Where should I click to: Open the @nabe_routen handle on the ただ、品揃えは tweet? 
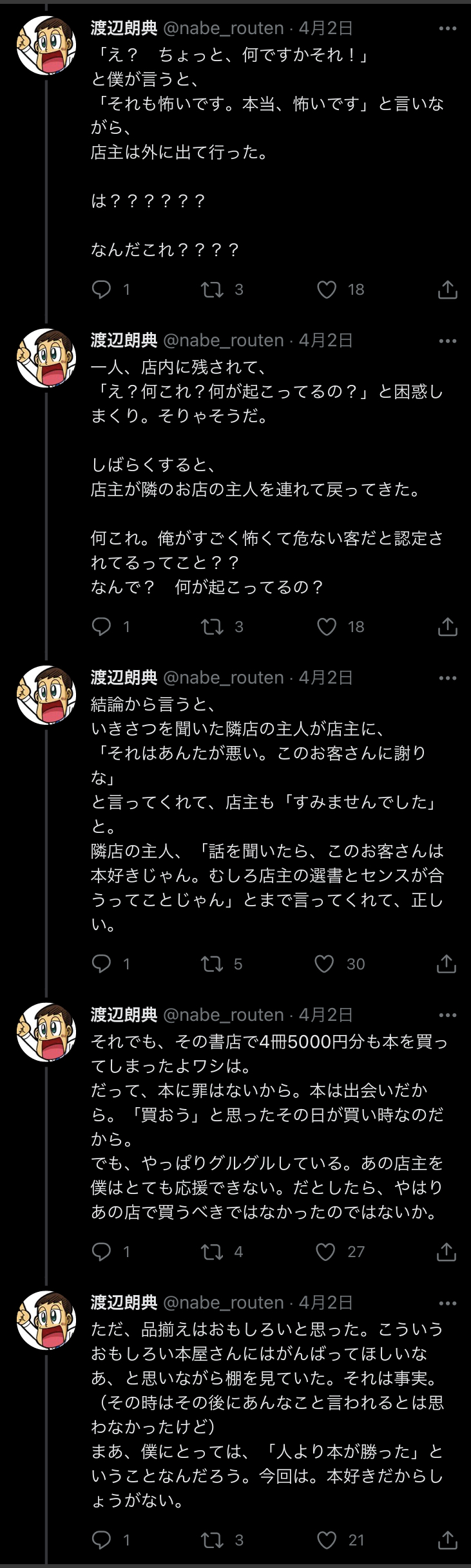(223, 1302)
